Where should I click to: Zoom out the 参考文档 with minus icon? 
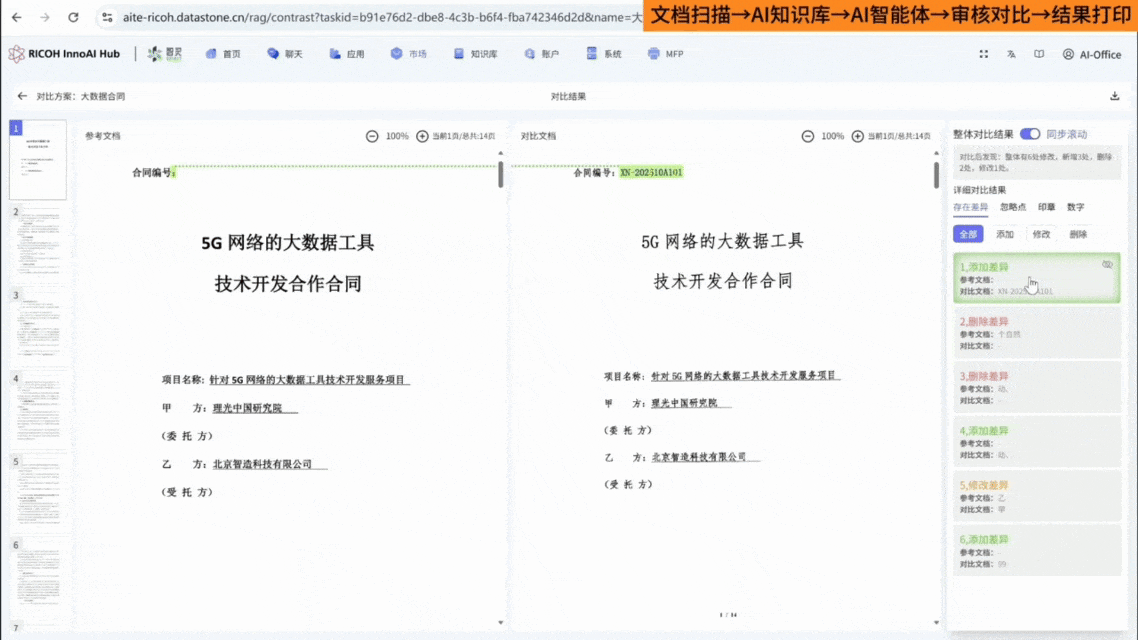click(x=372, y=136)
